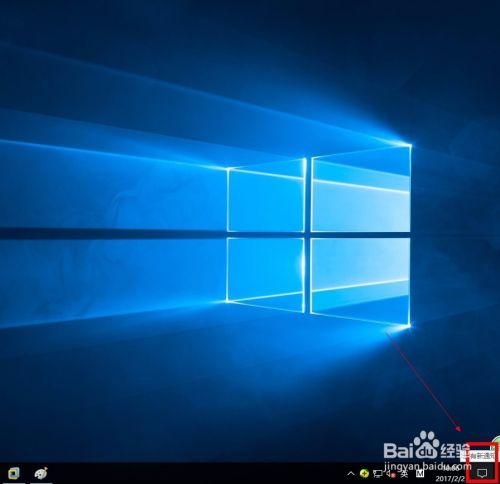Open the colorful square app in taskbar
The height and width of the screenshot is (484, 500).
(x=13, y=473)
